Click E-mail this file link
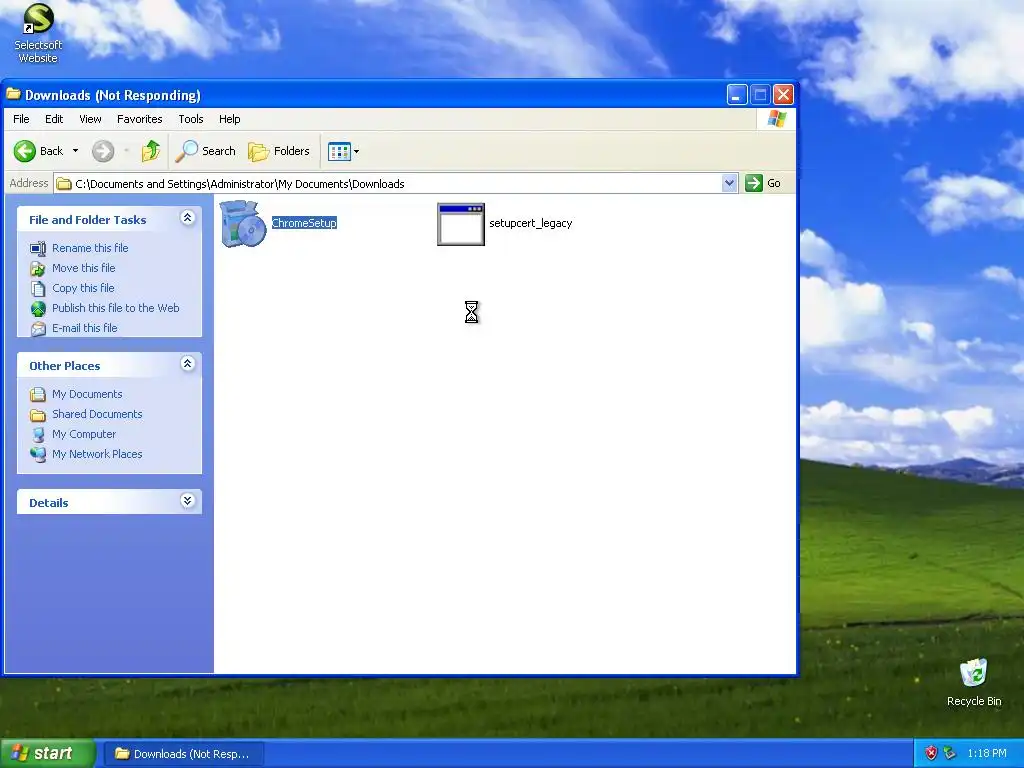 coord(85,328)
